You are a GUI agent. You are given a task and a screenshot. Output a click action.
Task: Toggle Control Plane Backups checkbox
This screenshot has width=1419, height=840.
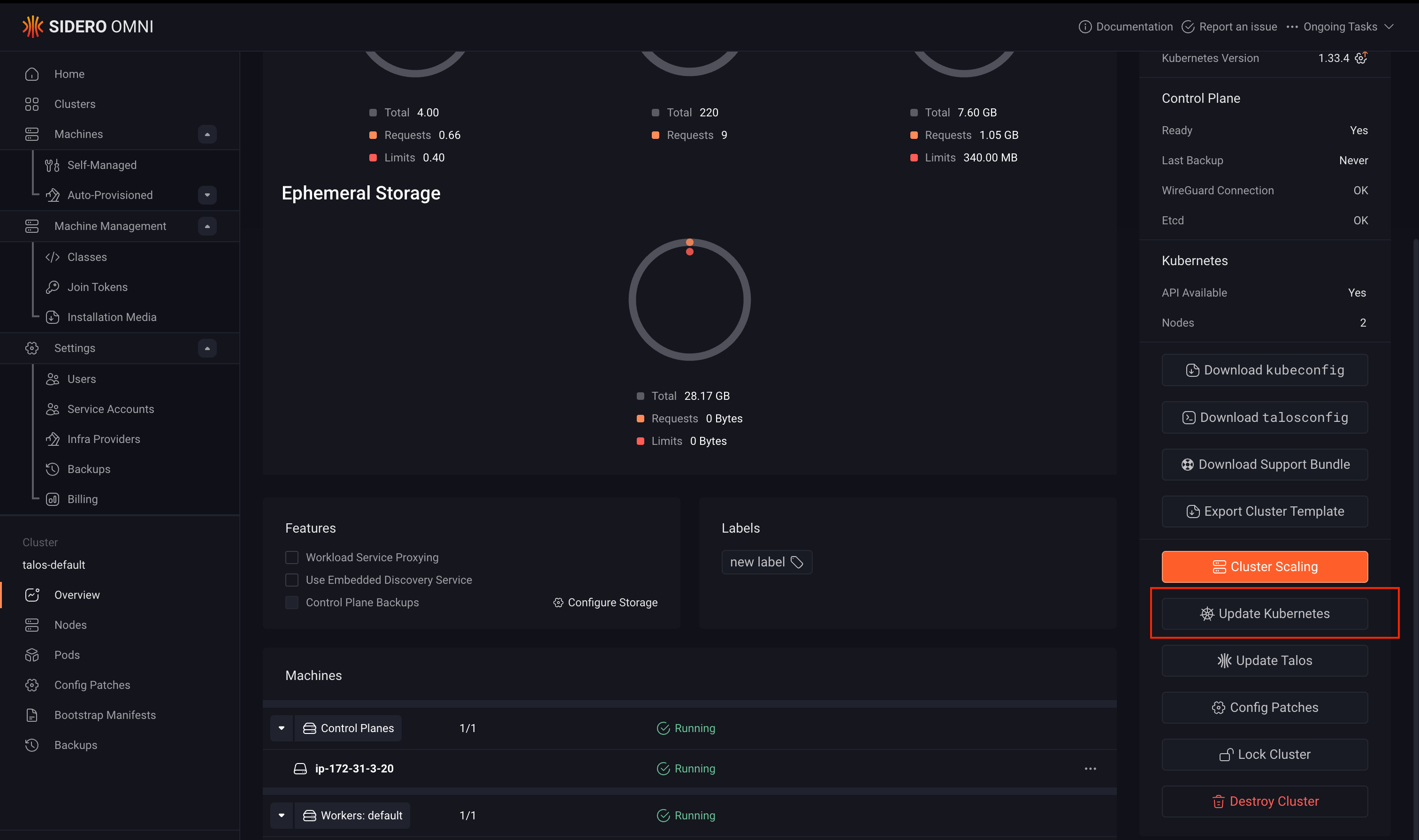pyautogui.click(x=292, y=603)
